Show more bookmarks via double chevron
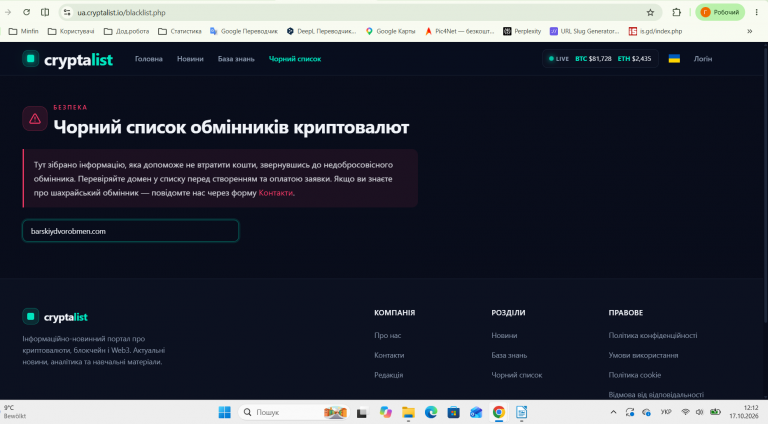This screenshot has height=424, width=768. click(x=749, y=31)
